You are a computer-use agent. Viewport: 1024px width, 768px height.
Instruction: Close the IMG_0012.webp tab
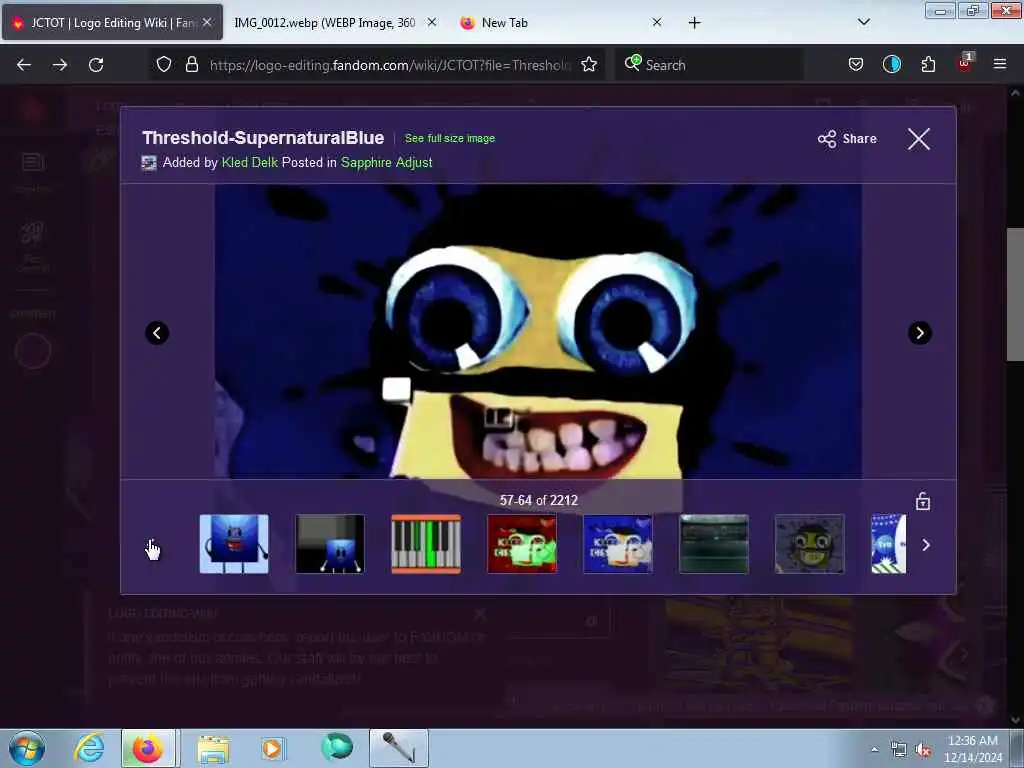pyautogui.click(x=432, y=22)
